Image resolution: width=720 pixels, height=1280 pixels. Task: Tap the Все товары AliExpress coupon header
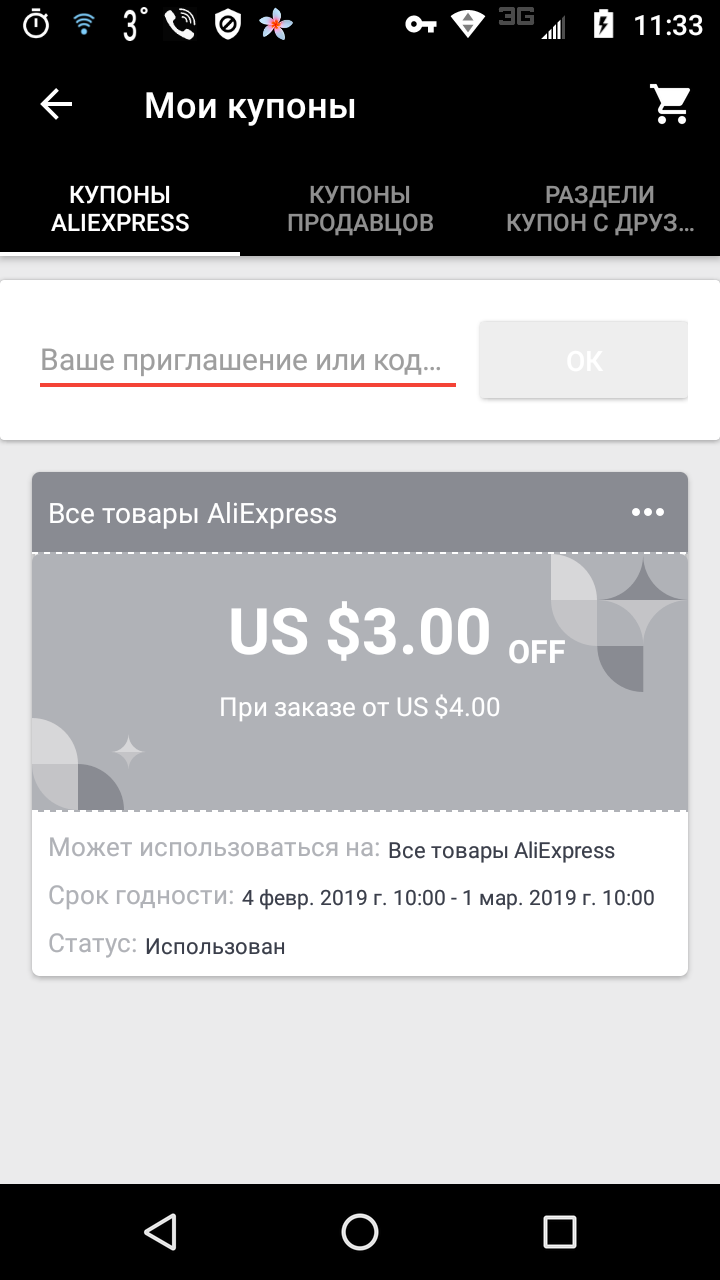pos(193,513)
